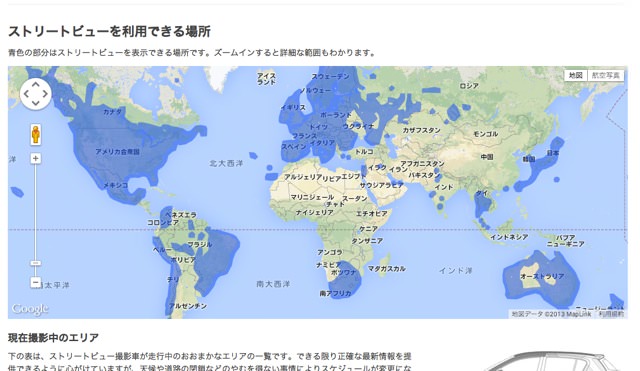Click the モンゴル map label

coord(486,134)
